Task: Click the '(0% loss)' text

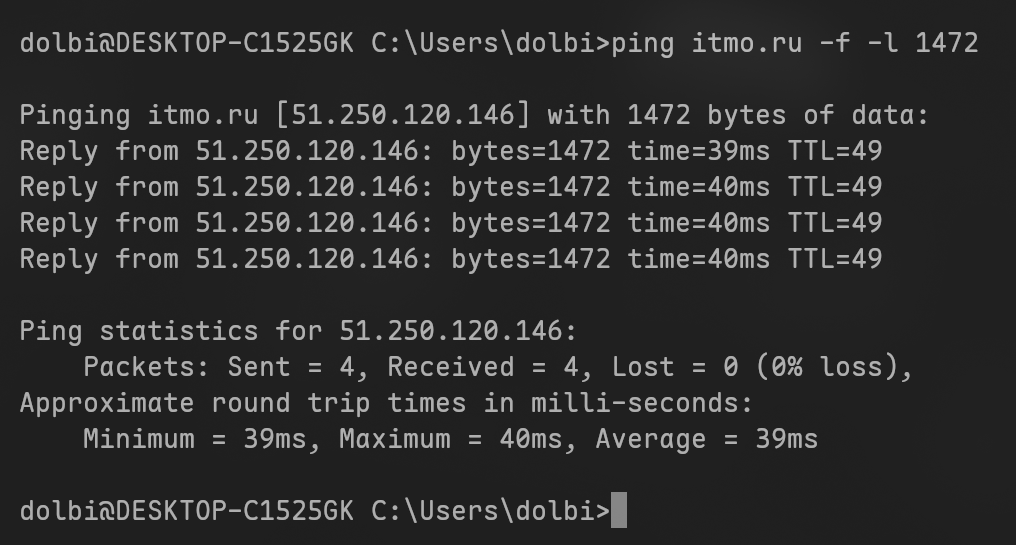Action: [x=828, y=367]
